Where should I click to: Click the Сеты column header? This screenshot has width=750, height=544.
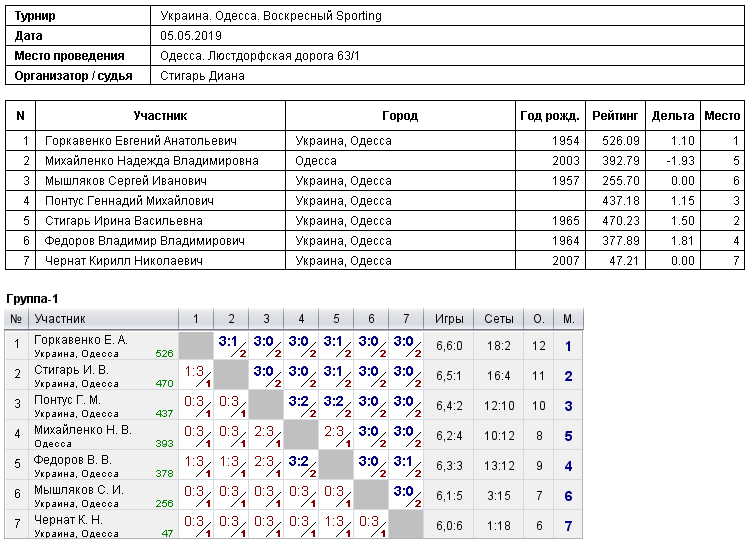pyautogui.click(x=498, y=319)
